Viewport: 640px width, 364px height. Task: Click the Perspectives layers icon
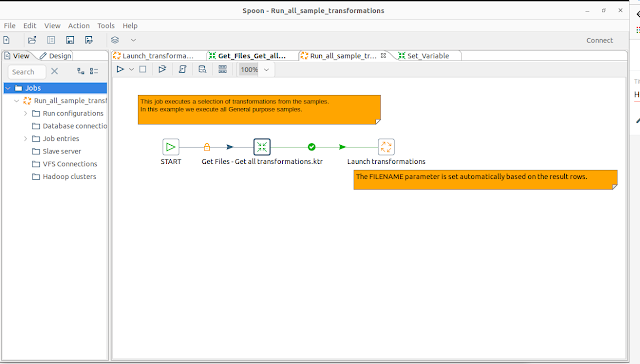pyautogui.click(x=115, y=40)
